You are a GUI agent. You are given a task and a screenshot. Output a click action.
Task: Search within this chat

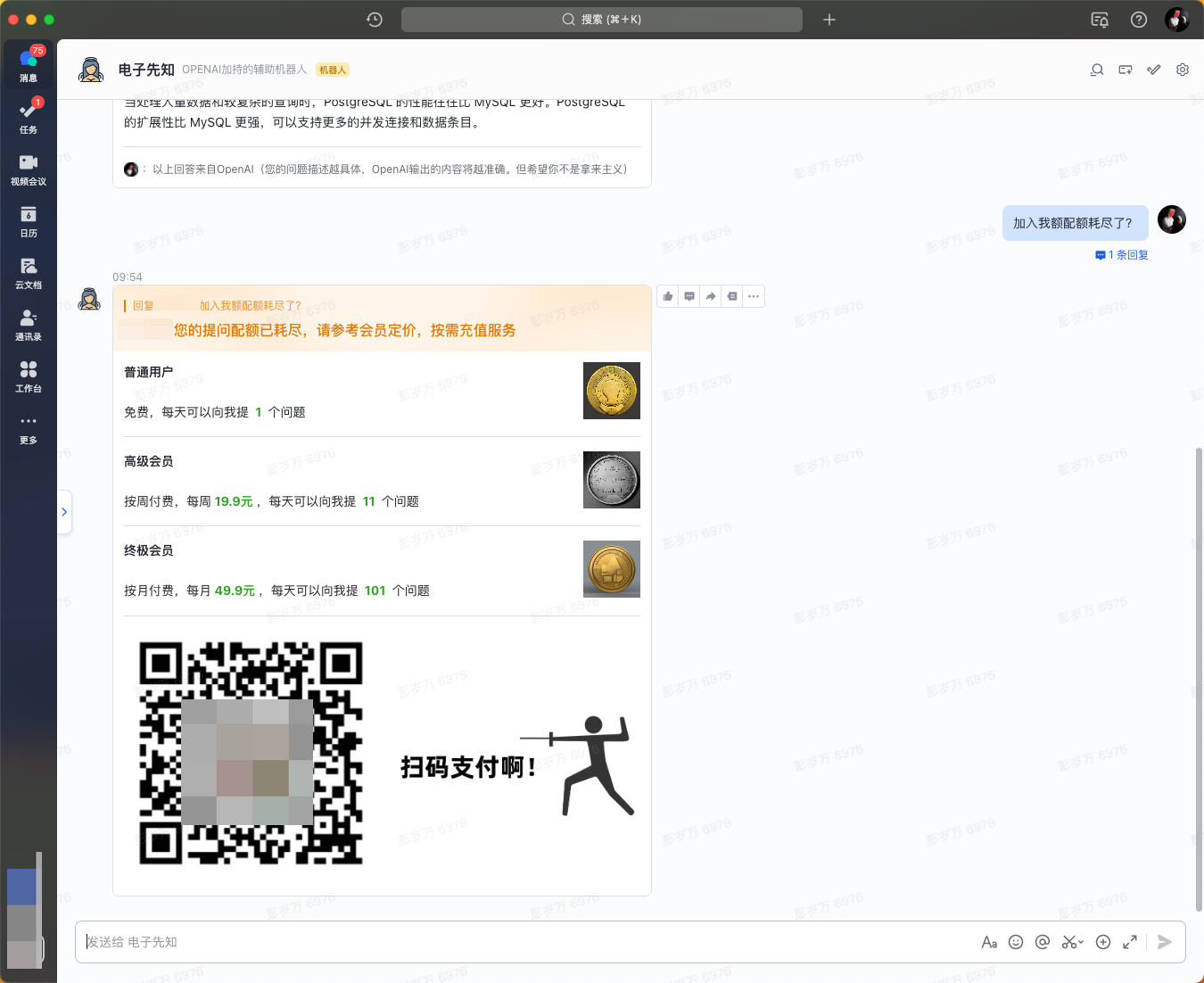(x=1097, y=70)
